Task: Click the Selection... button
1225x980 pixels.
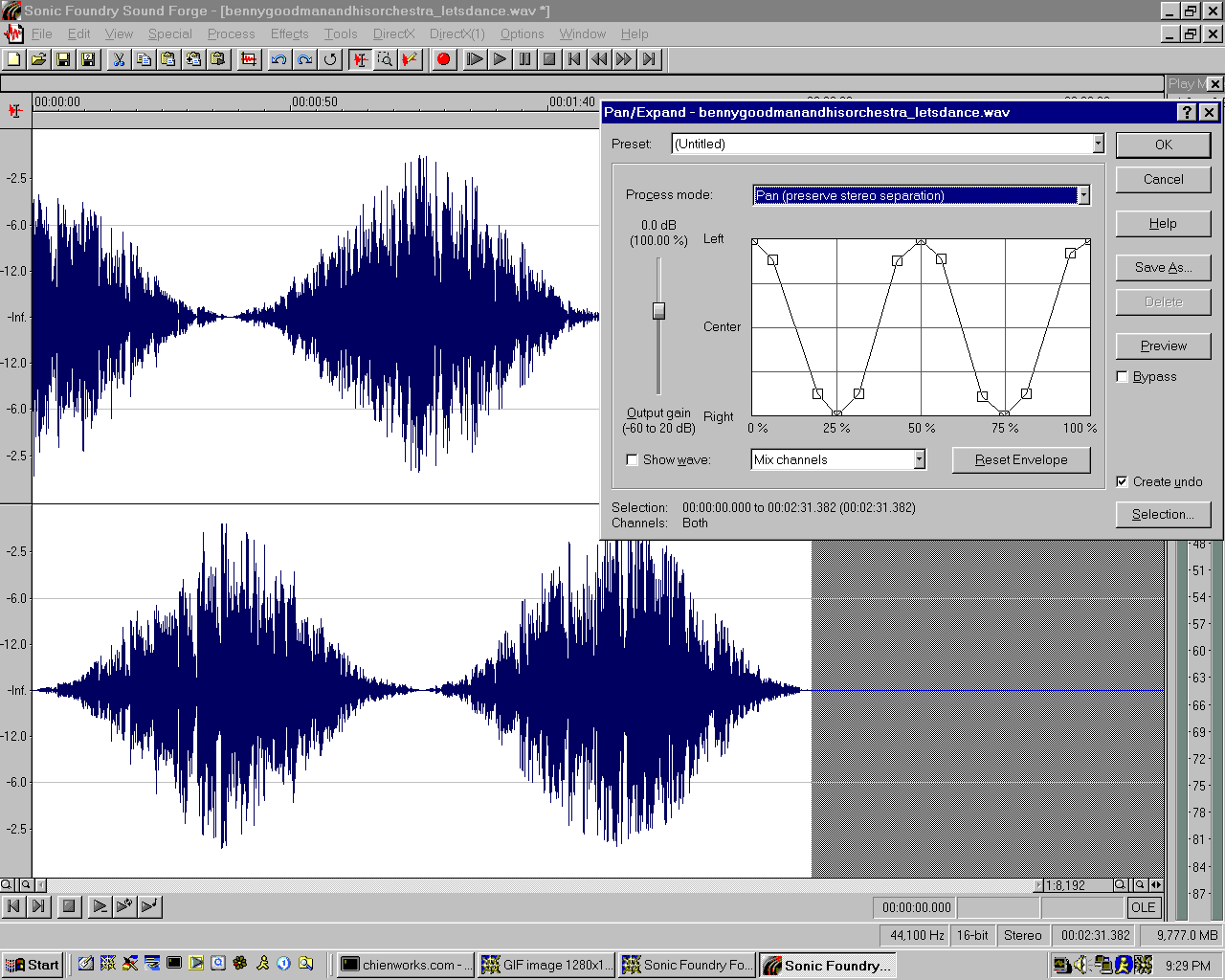Action: (x=1164, y=514)
